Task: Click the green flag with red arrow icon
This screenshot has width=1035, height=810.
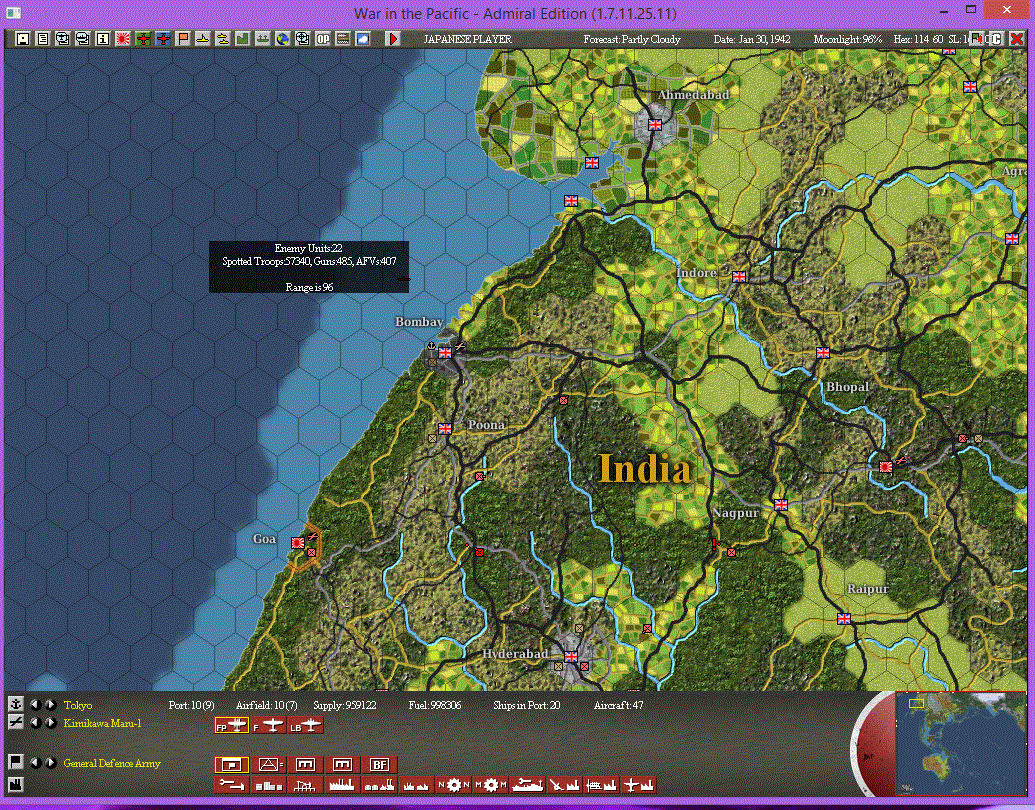Action: click(976, 38)
